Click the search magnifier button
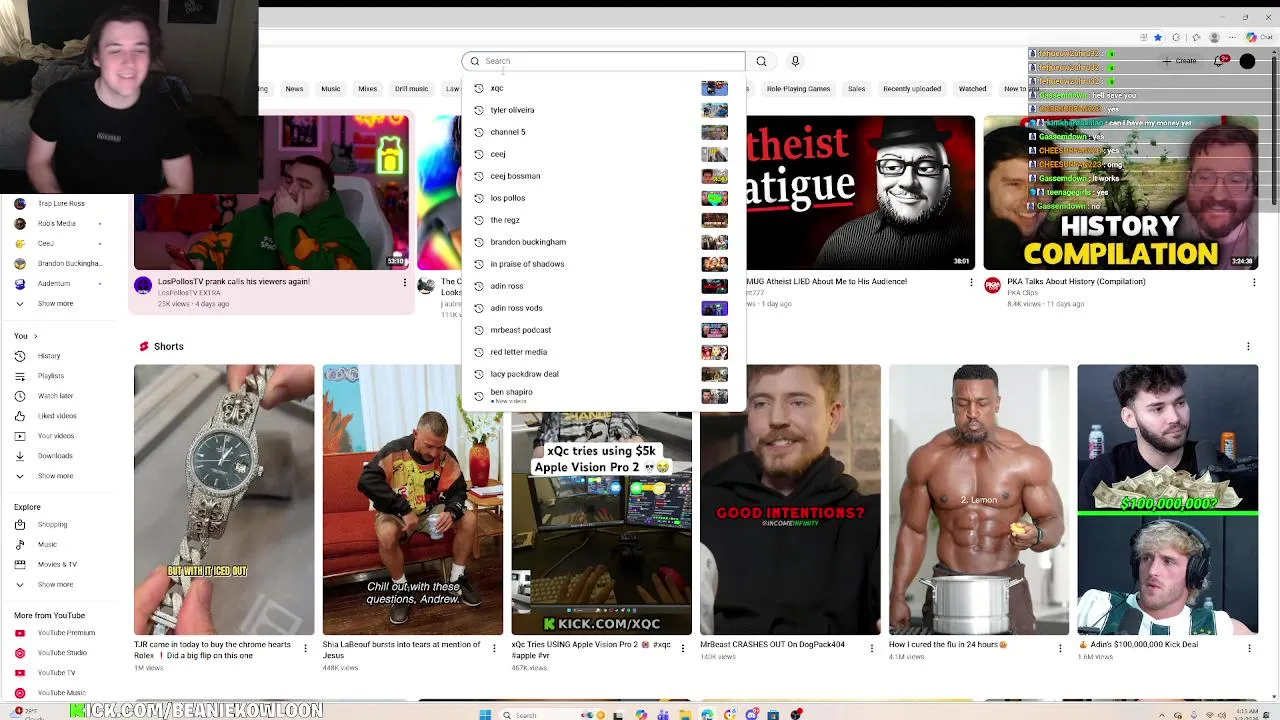Screen dimensions: 1280x720 point(761,61)
